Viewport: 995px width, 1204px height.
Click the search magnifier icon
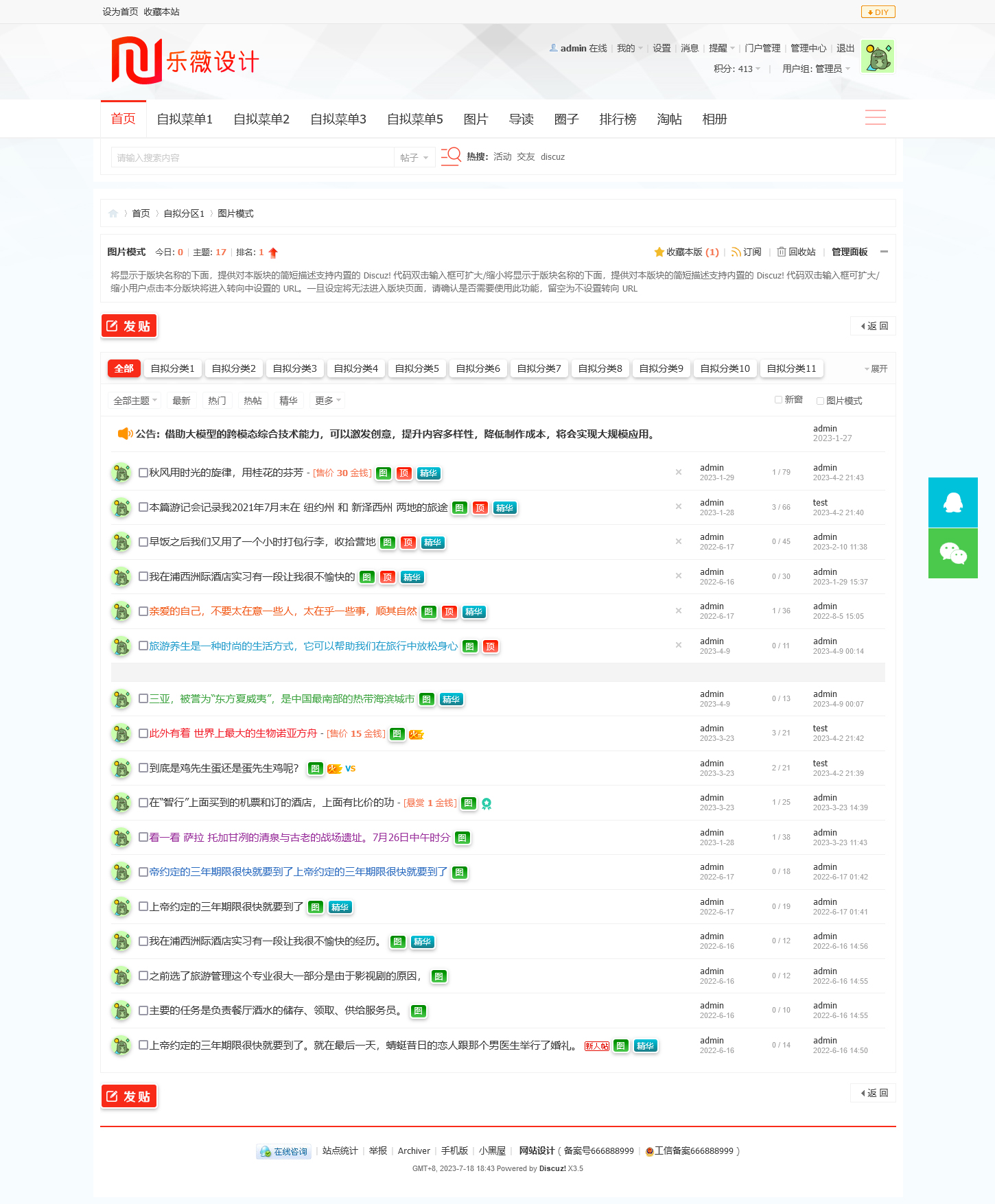click(x=451, y=156)
